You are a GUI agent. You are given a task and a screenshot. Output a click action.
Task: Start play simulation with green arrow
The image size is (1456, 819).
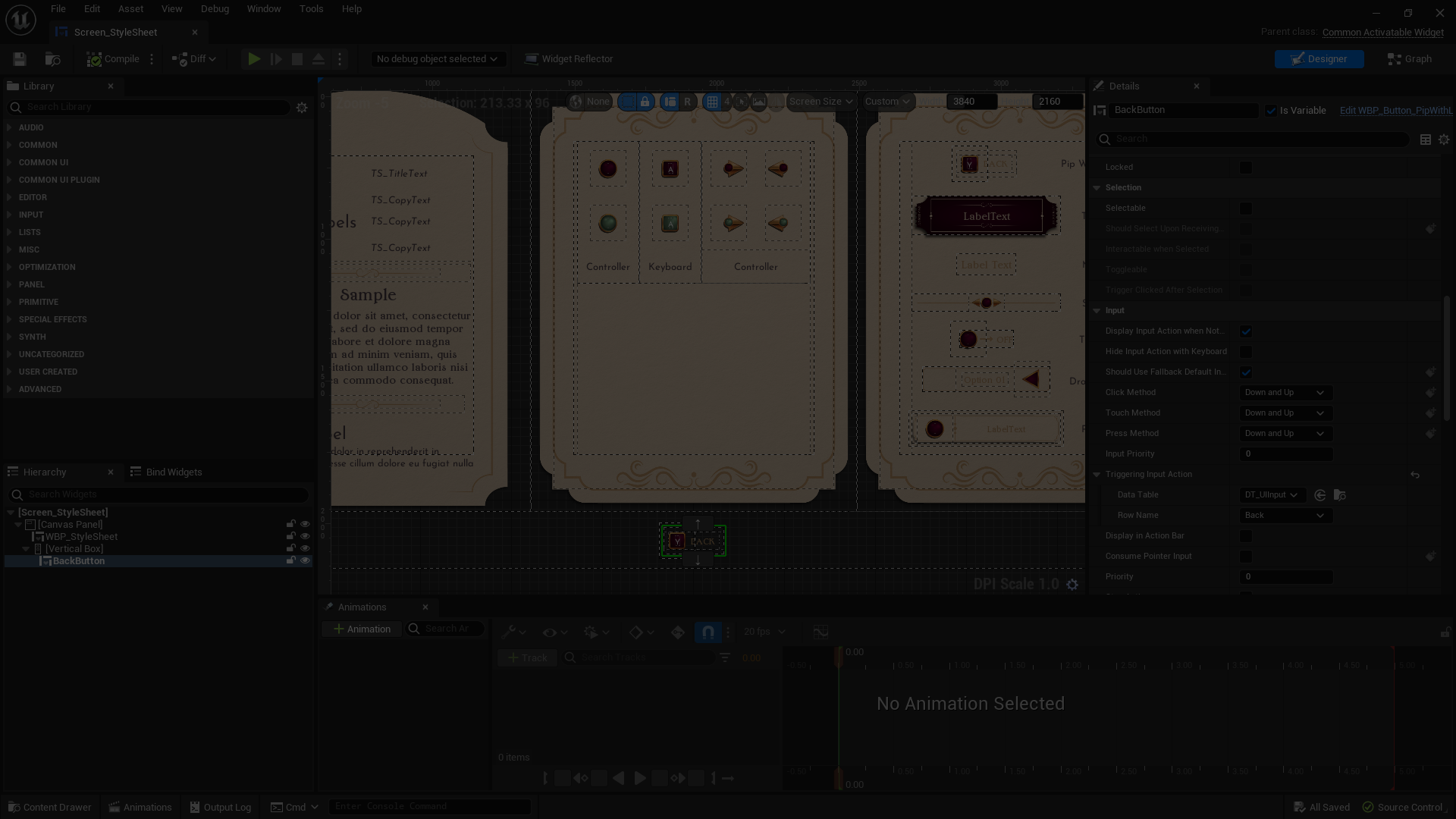(254, 59)
